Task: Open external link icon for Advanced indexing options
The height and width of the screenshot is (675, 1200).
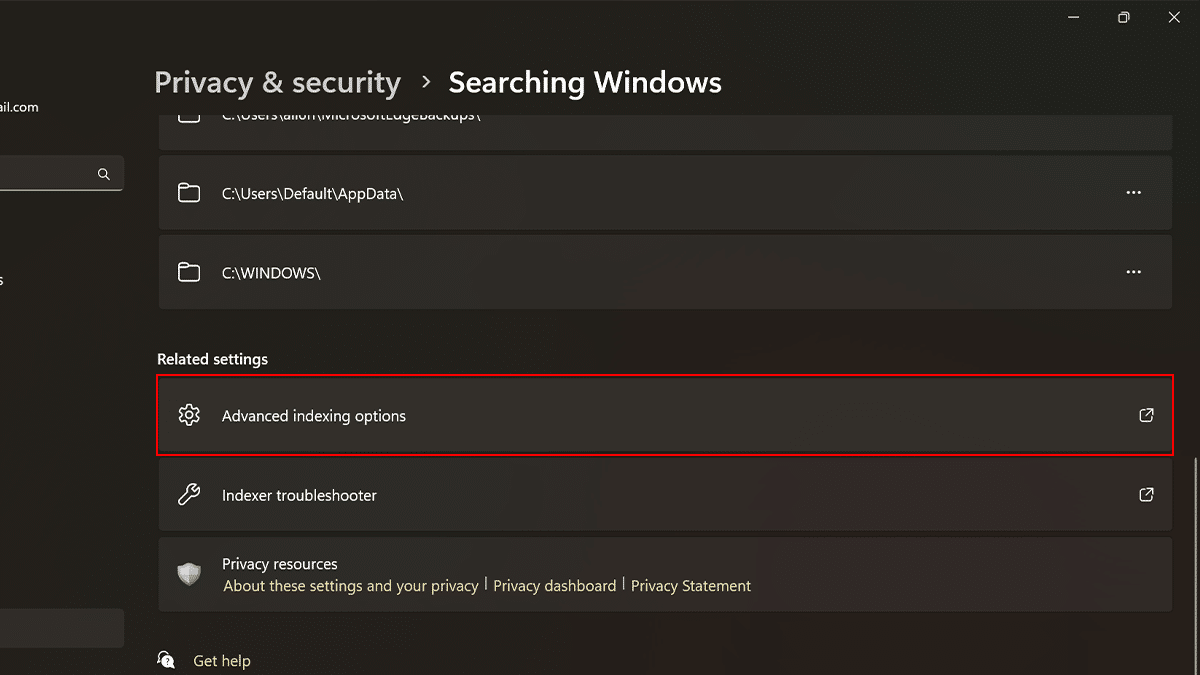Action: coord(1147,415)
